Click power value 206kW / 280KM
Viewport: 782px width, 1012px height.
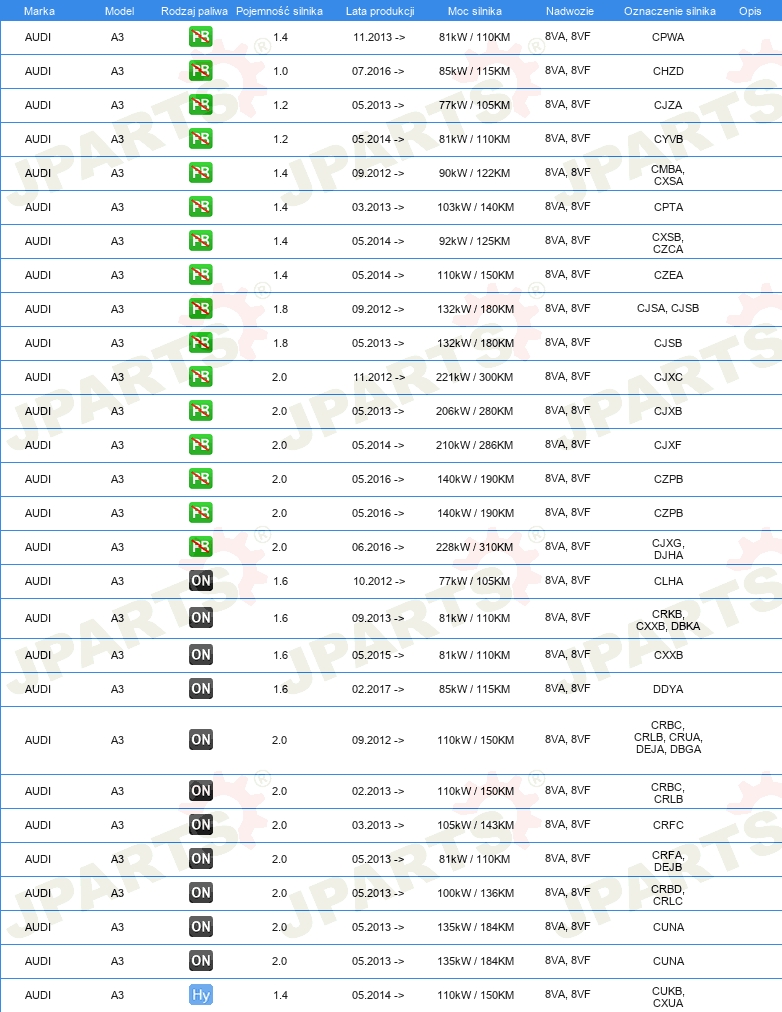pos(474,411)
